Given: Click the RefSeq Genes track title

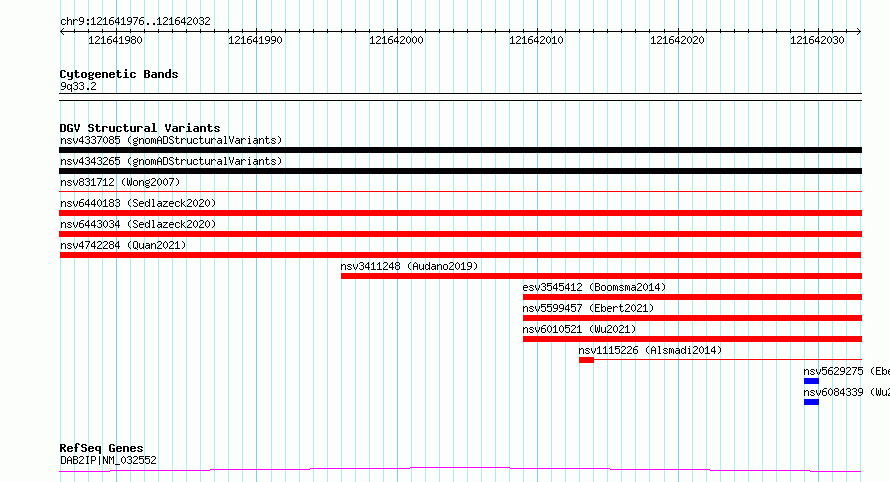Looking at the screenshot, I should coord(101,448).
